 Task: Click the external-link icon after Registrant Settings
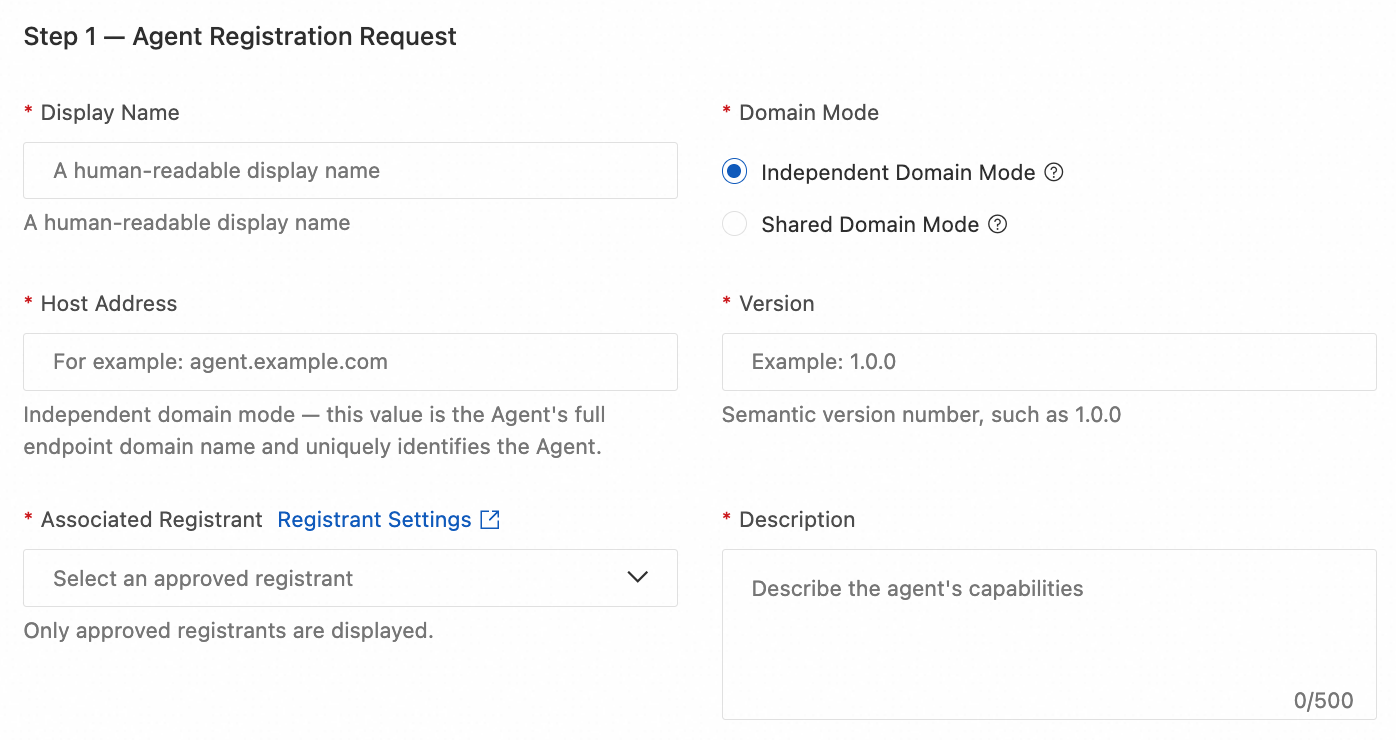(490, 519)
